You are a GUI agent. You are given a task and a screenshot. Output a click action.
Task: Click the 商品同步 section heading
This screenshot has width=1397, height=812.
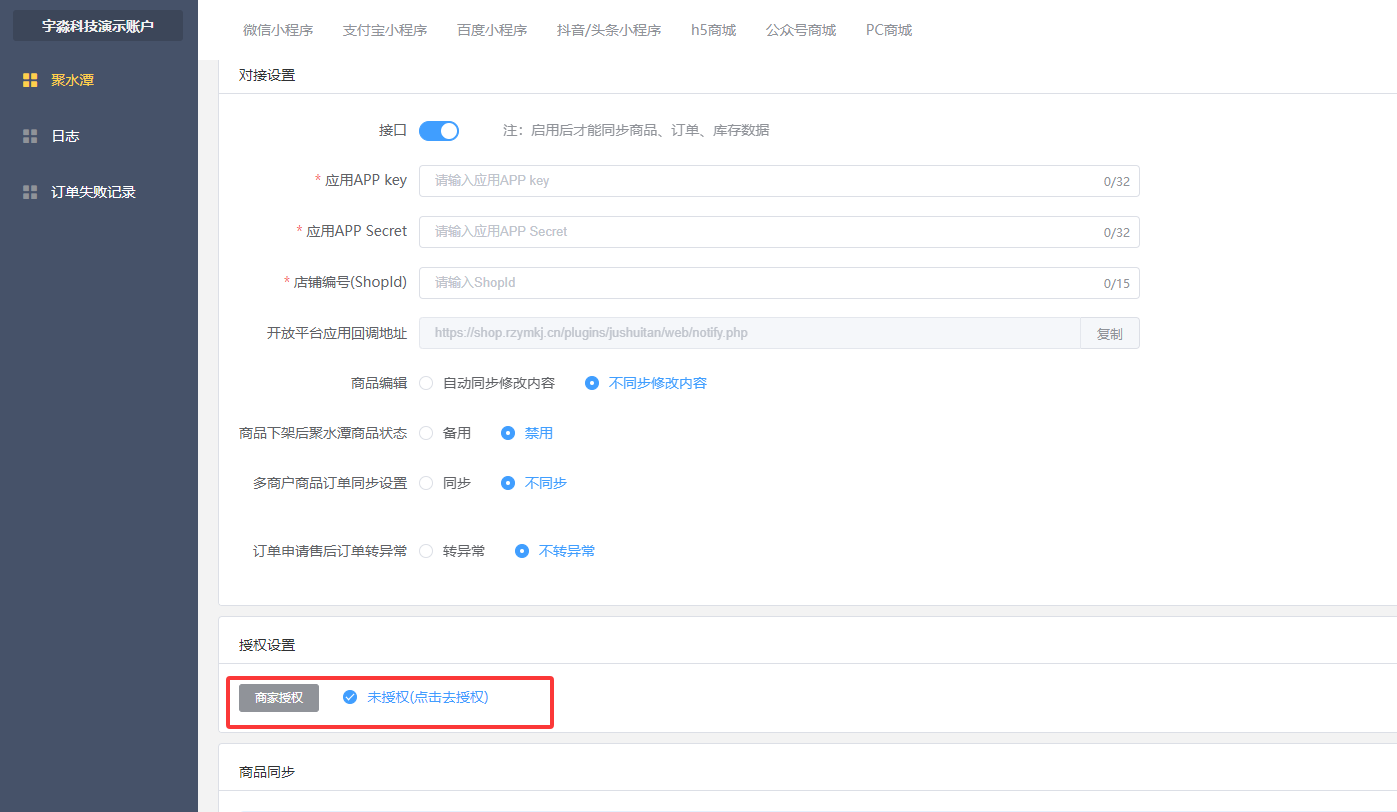[267, 772]
